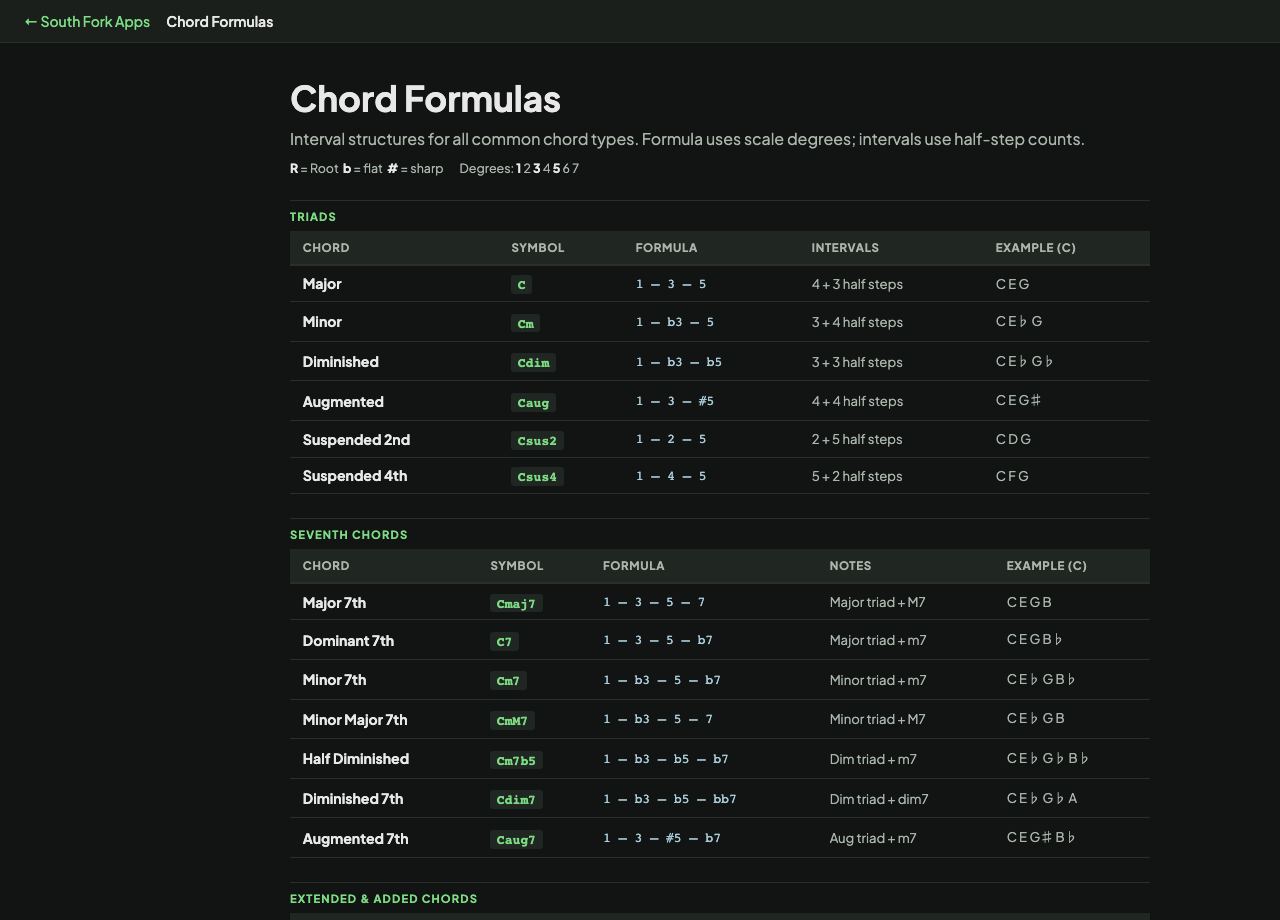Click the Cm7 symbol badge
This screenshot has height=920, width=1280.
click(x=508, y=680)
